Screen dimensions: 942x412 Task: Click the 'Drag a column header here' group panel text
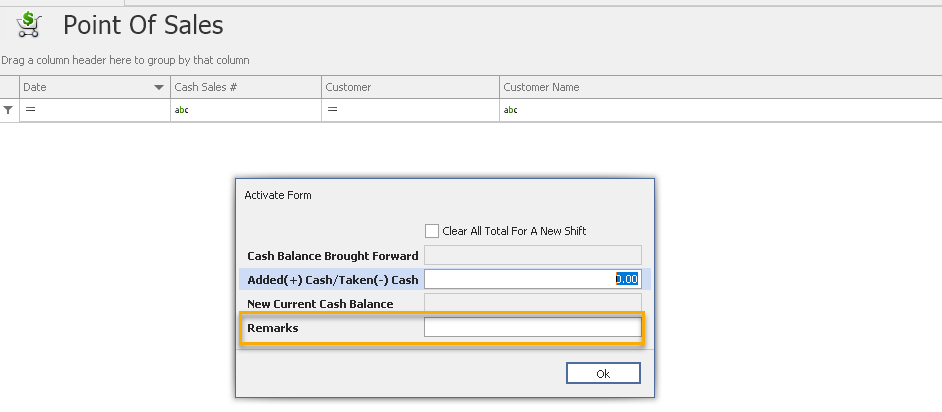coord(126,60)
